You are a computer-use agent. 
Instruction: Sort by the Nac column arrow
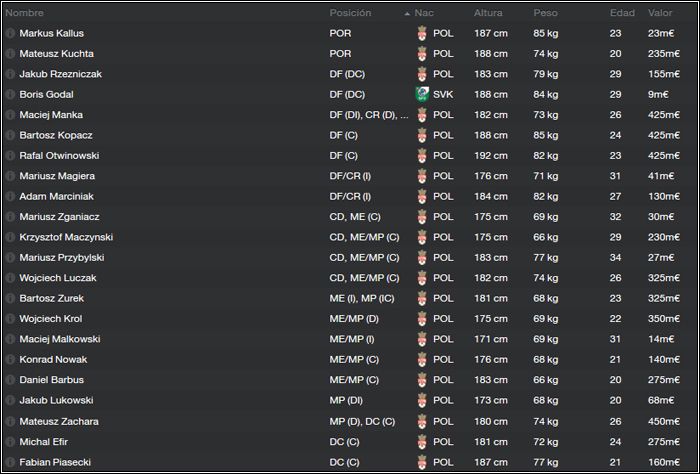pyautogui.click(x=407, y=14)
